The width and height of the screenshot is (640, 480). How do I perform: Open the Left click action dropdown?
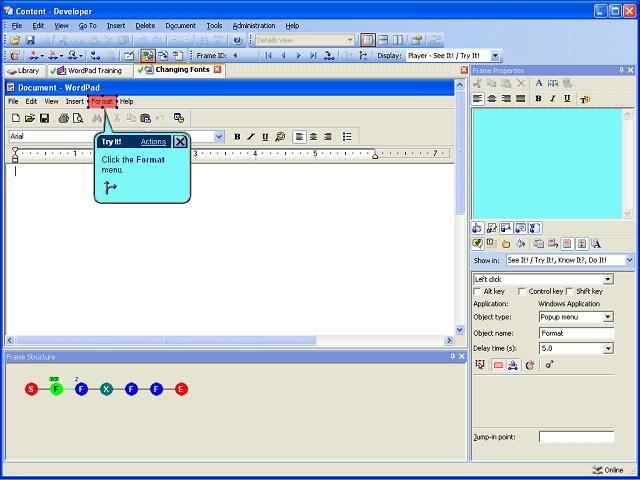(x=608, y=280)
